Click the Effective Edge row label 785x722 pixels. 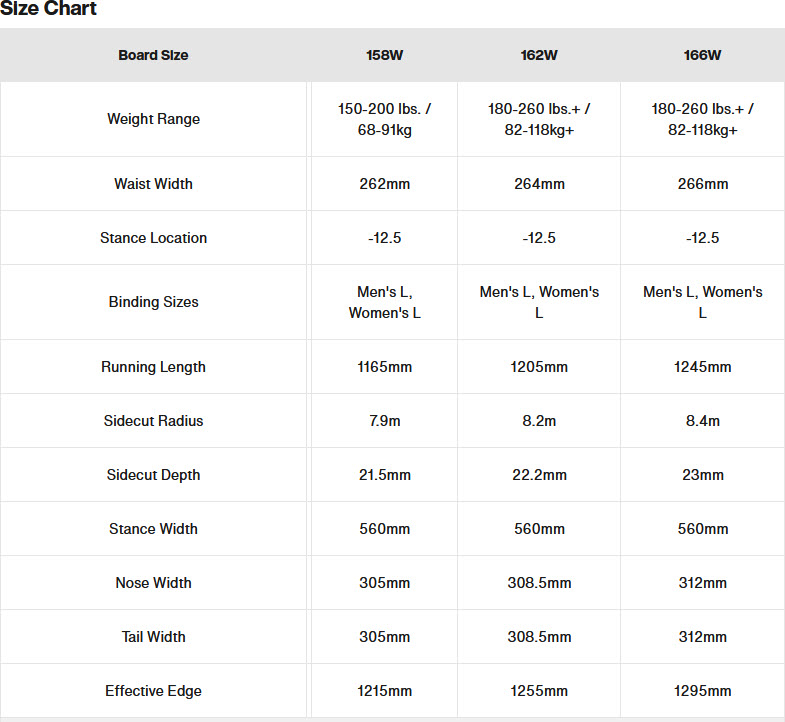pos(153,691)
